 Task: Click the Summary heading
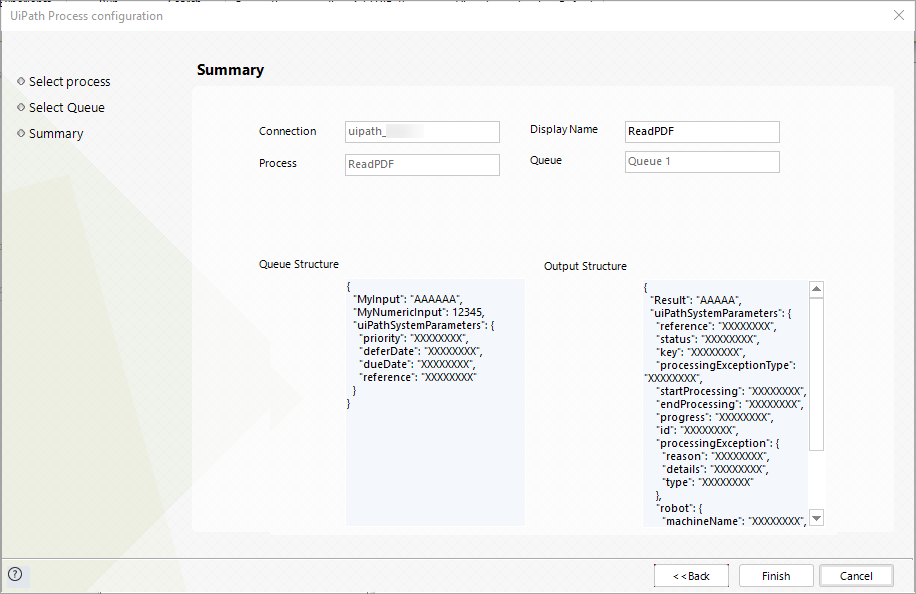click(x=230, y=70)
